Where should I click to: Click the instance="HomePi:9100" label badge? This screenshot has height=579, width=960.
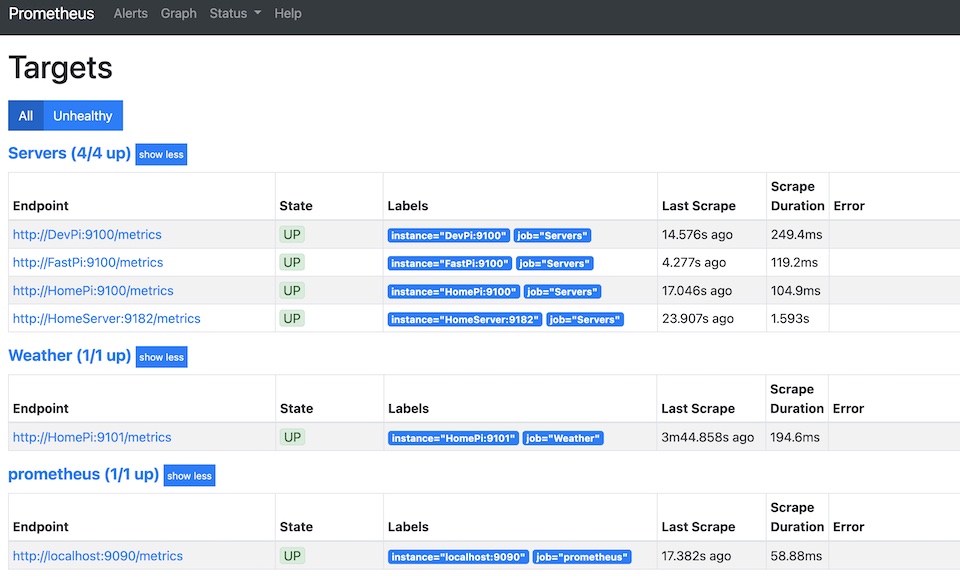[454, 292]
